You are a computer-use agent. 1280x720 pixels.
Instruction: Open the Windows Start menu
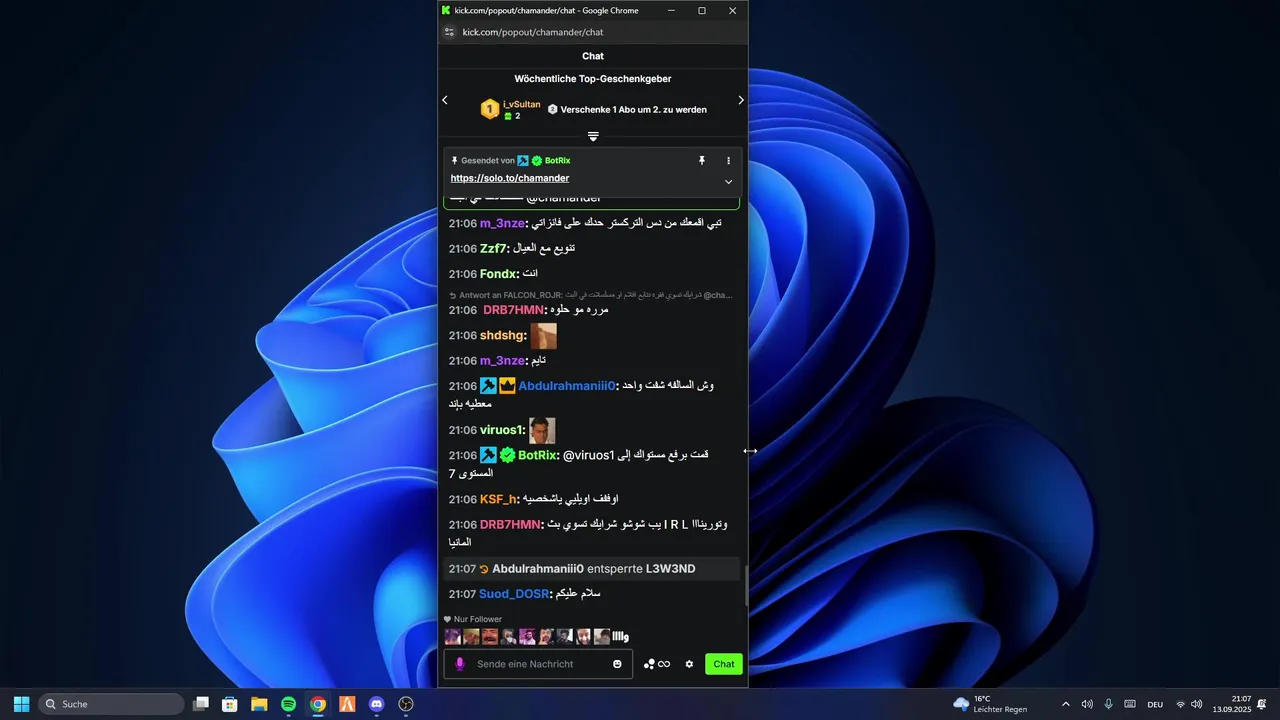tap(21, 704)
